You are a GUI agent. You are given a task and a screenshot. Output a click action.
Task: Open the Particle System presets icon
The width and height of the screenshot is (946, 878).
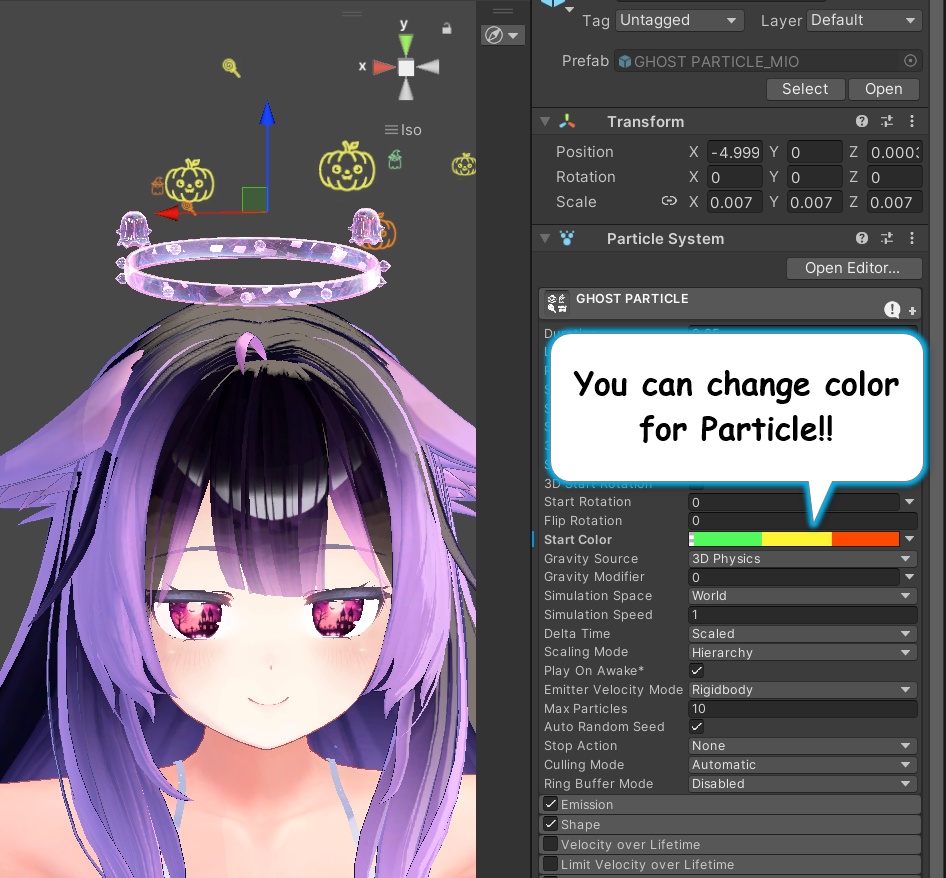coord(887,238)
